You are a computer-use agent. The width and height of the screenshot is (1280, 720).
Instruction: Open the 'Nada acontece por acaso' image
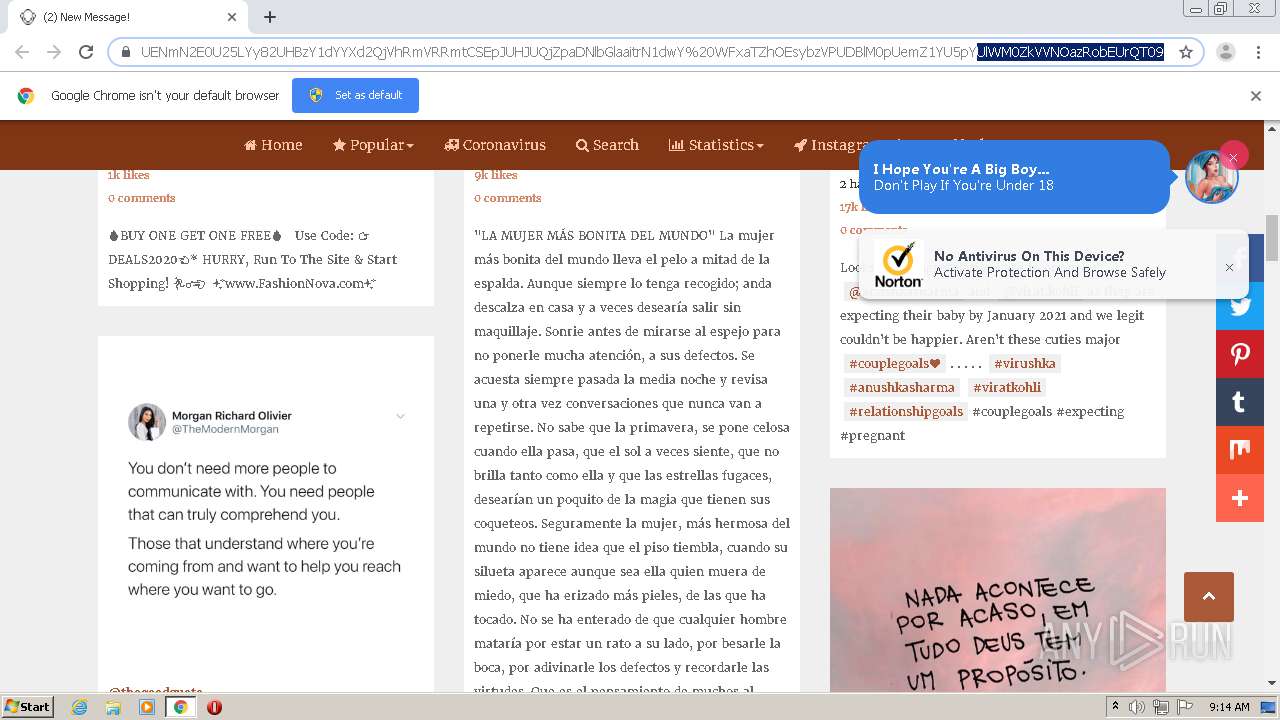[998, 590]
